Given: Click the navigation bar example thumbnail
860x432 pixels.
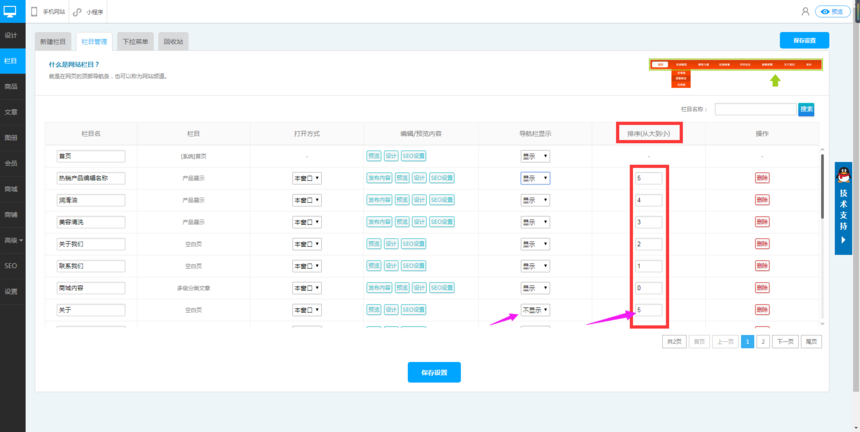Looking at the screenshot, I should click(x=735, y=73).
